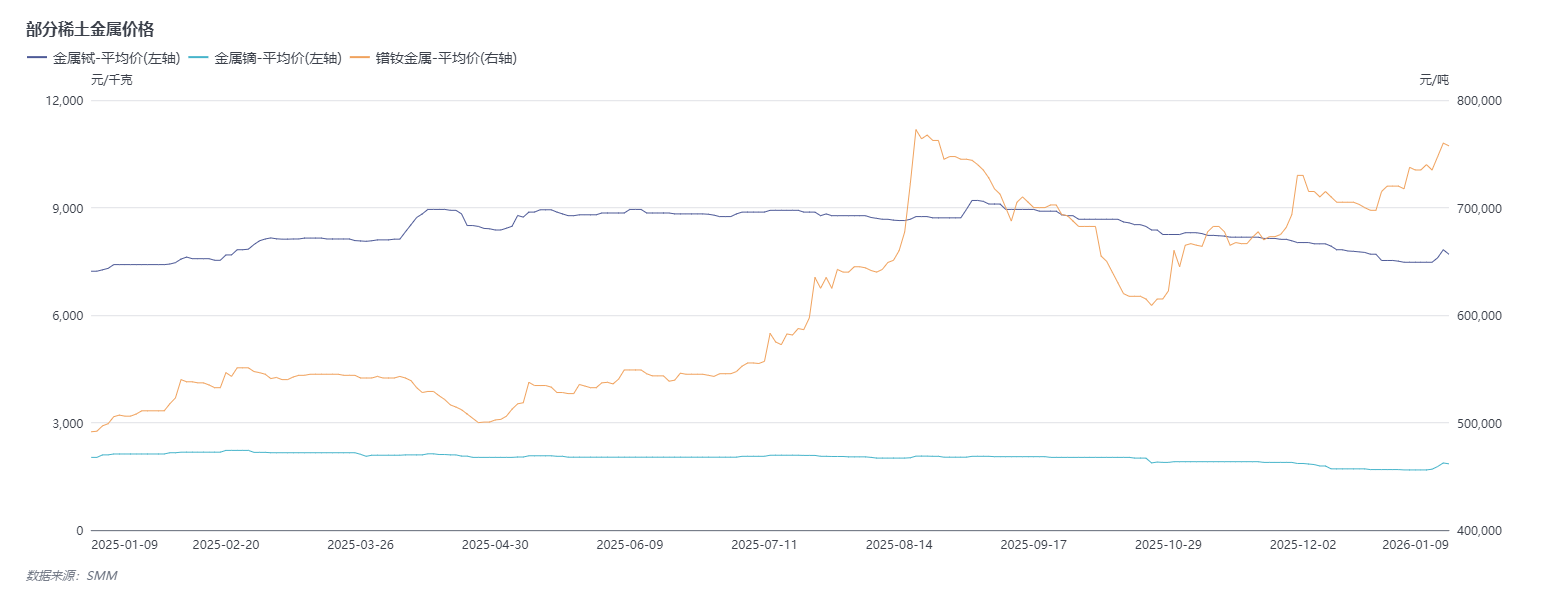This screenshot has height=600, width=1541.
Task: Click the 数据来源：SMM source text
Action: click(71, 576)
